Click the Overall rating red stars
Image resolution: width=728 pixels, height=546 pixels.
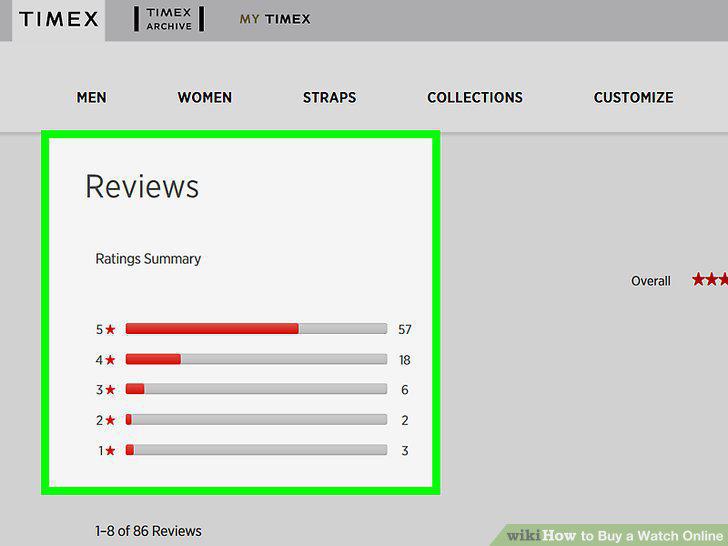click(710, 280)
